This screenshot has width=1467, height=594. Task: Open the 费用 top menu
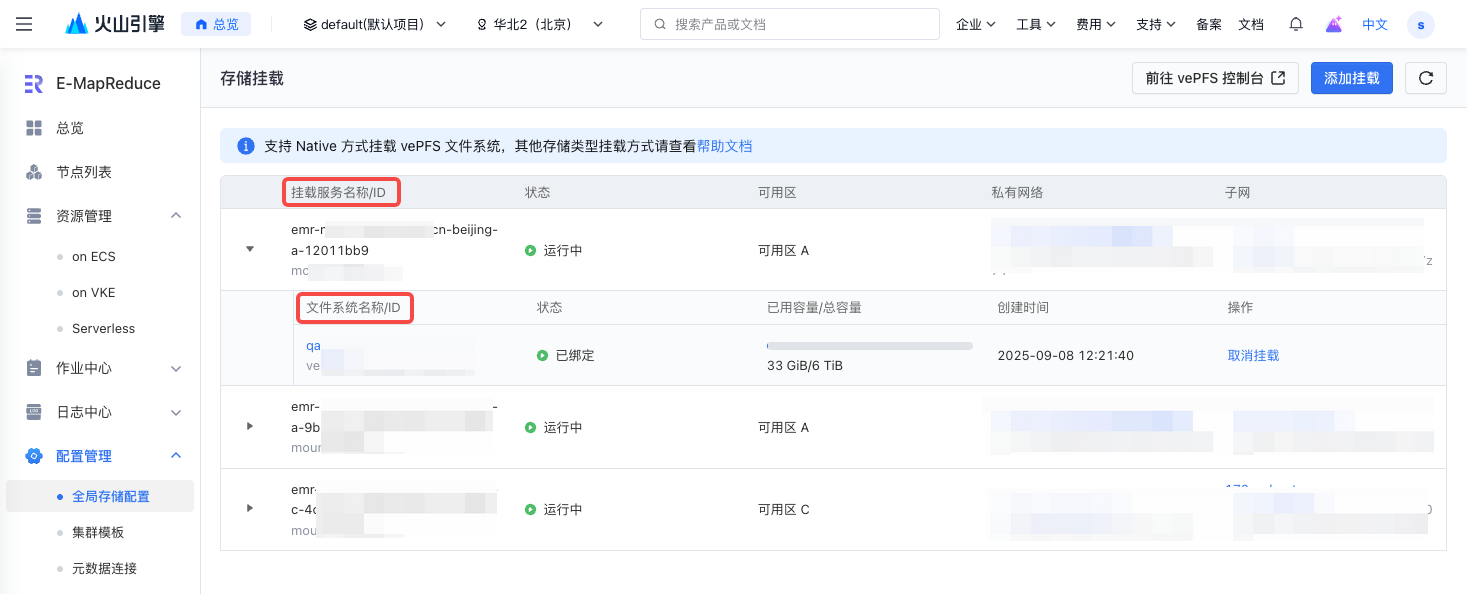[1095, 24]
